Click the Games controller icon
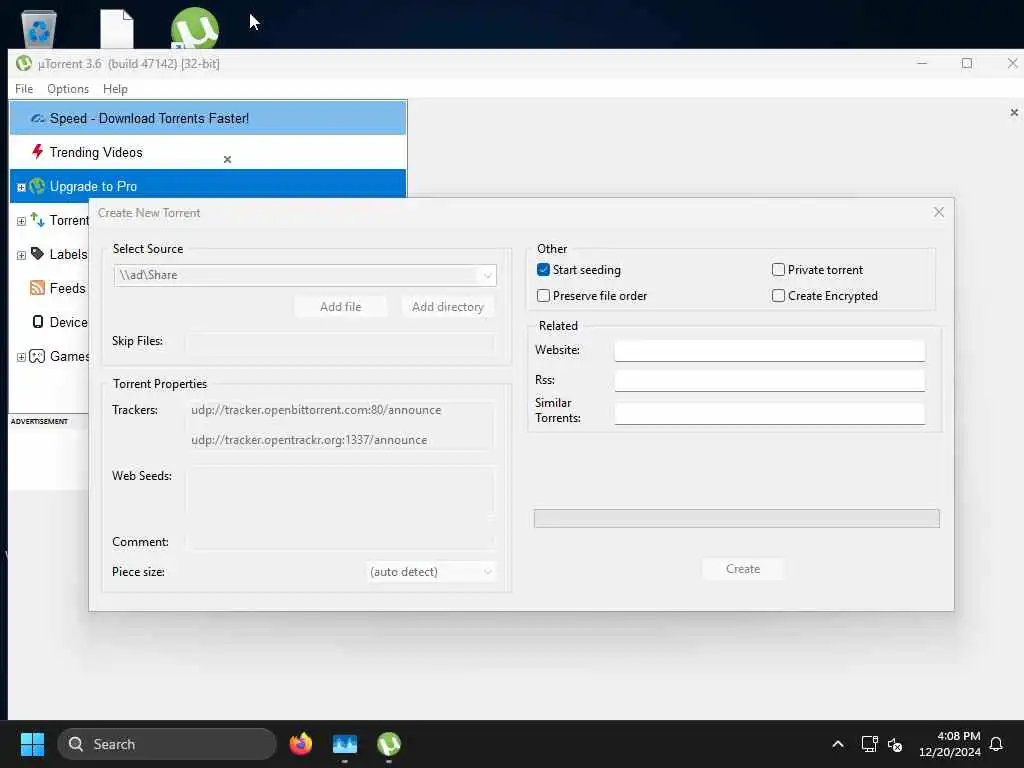Screen dimensions: 1024x768 [37, 356]
